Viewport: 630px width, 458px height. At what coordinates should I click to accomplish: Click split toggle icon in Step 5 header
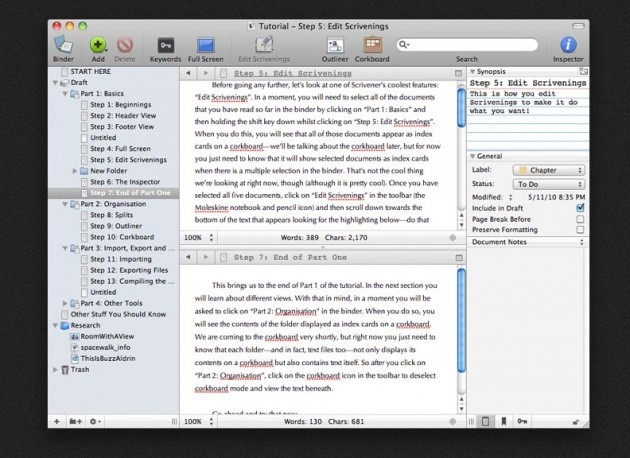(x=458, y=73)
